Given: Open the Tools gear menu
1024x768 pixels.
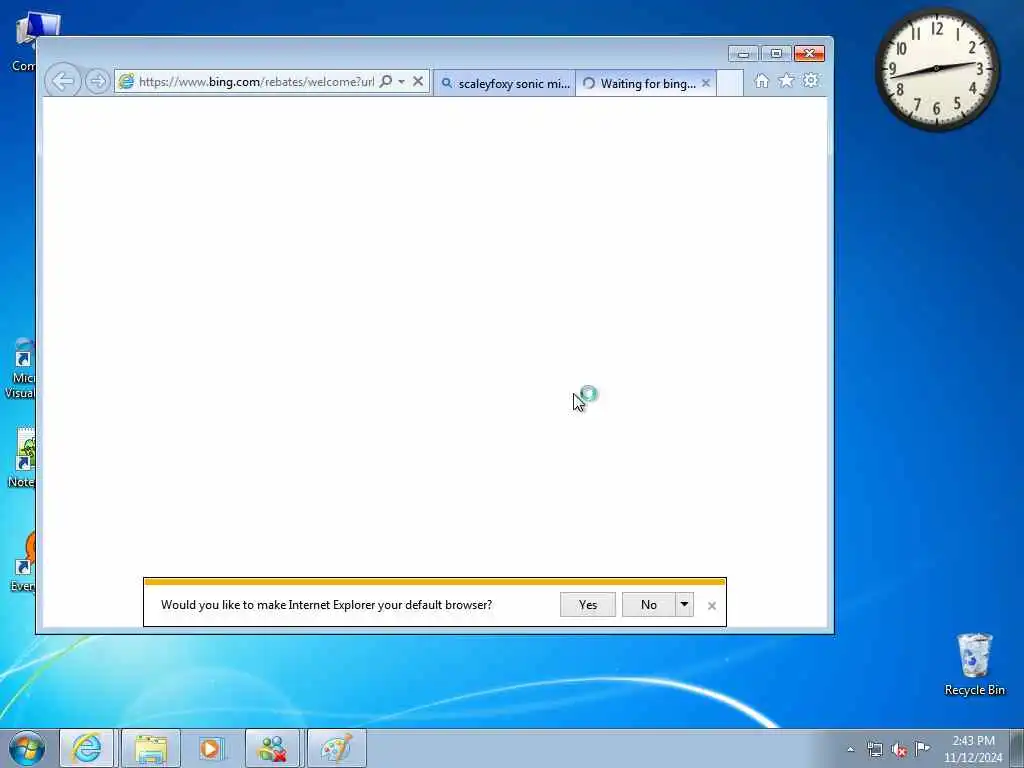Looking at the screenshot, I should tap(810, 81).
